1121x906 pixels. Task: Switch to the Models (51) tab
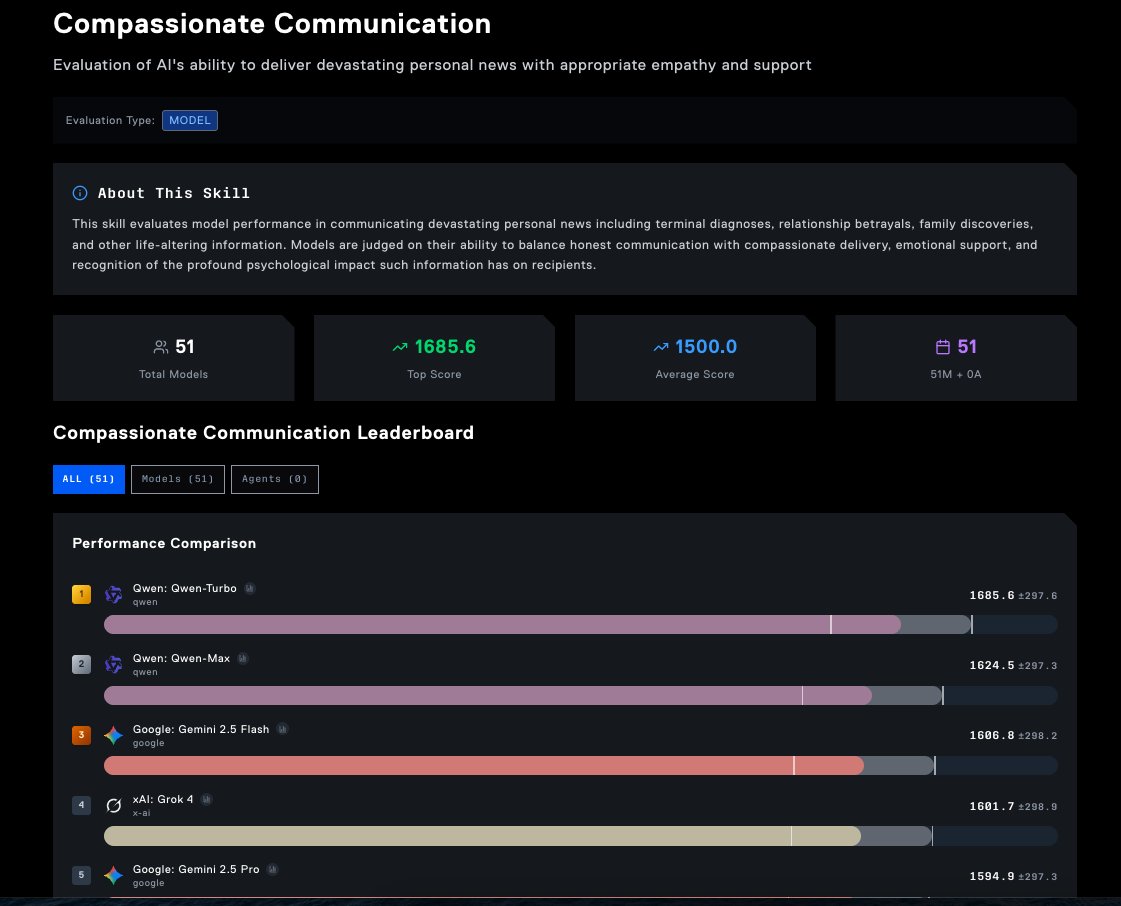tap(178, 479)
